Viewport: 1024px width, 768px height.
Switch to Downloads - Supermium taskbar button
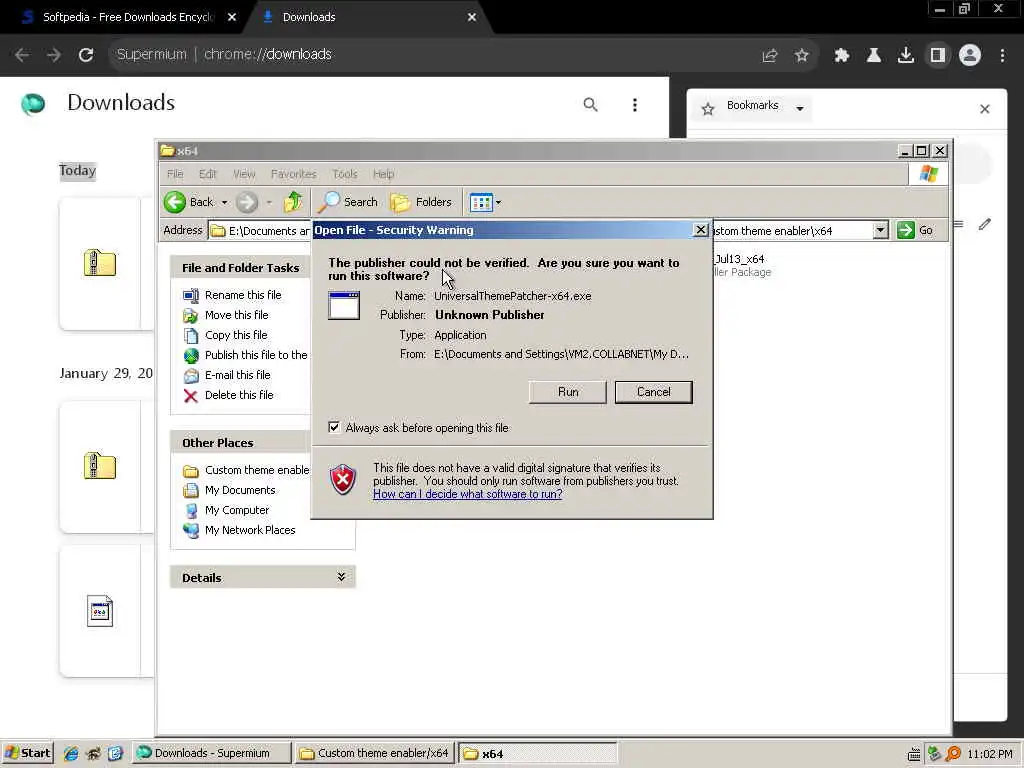tap(212, 753)
